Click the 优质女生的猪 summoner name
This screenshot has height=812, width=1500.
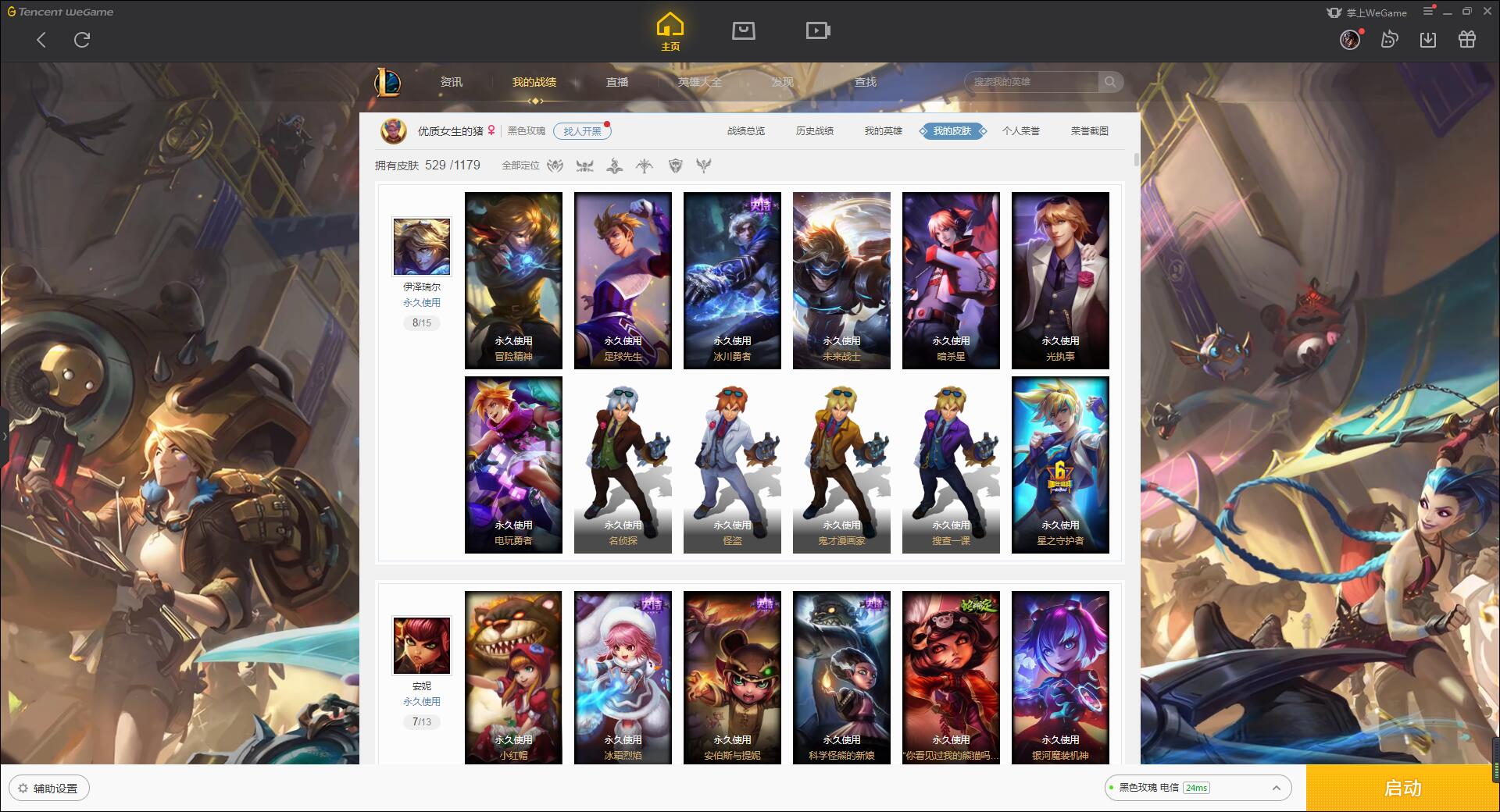tap(450, 131)
